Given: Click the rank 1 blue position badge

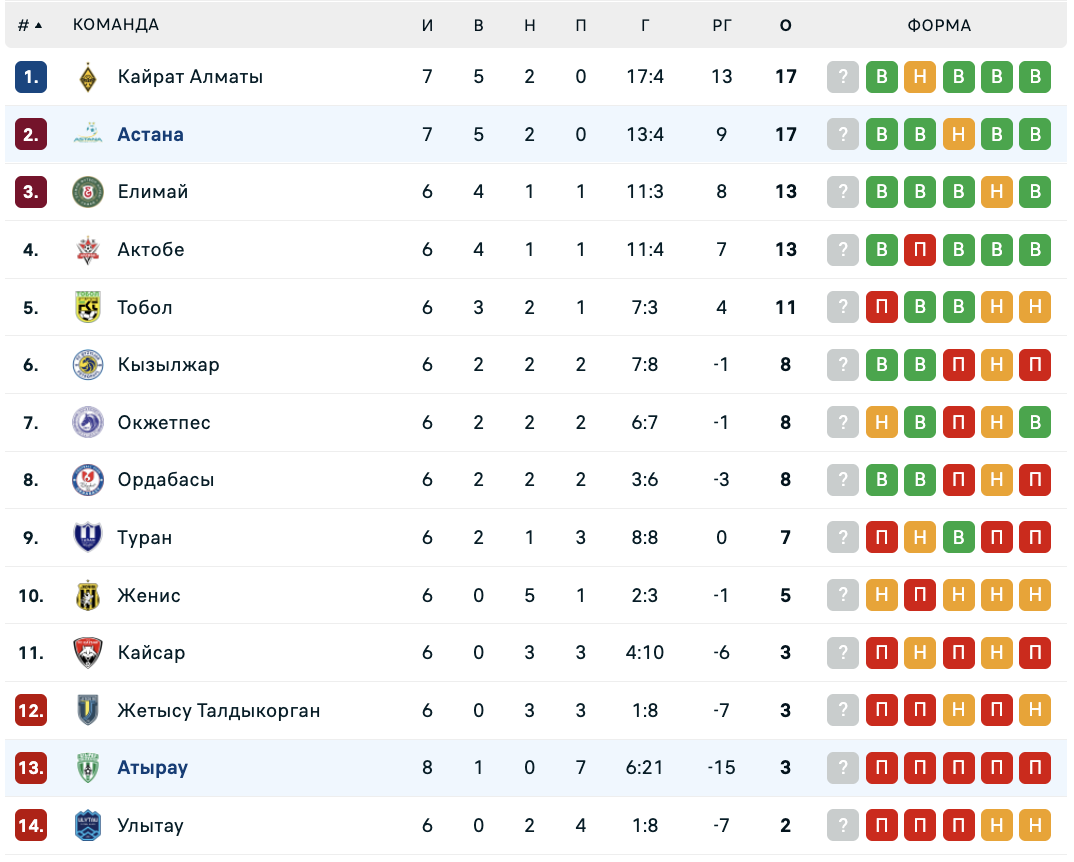Looking at the screenshot, I should pyautogui.click(x=31, y=77).
